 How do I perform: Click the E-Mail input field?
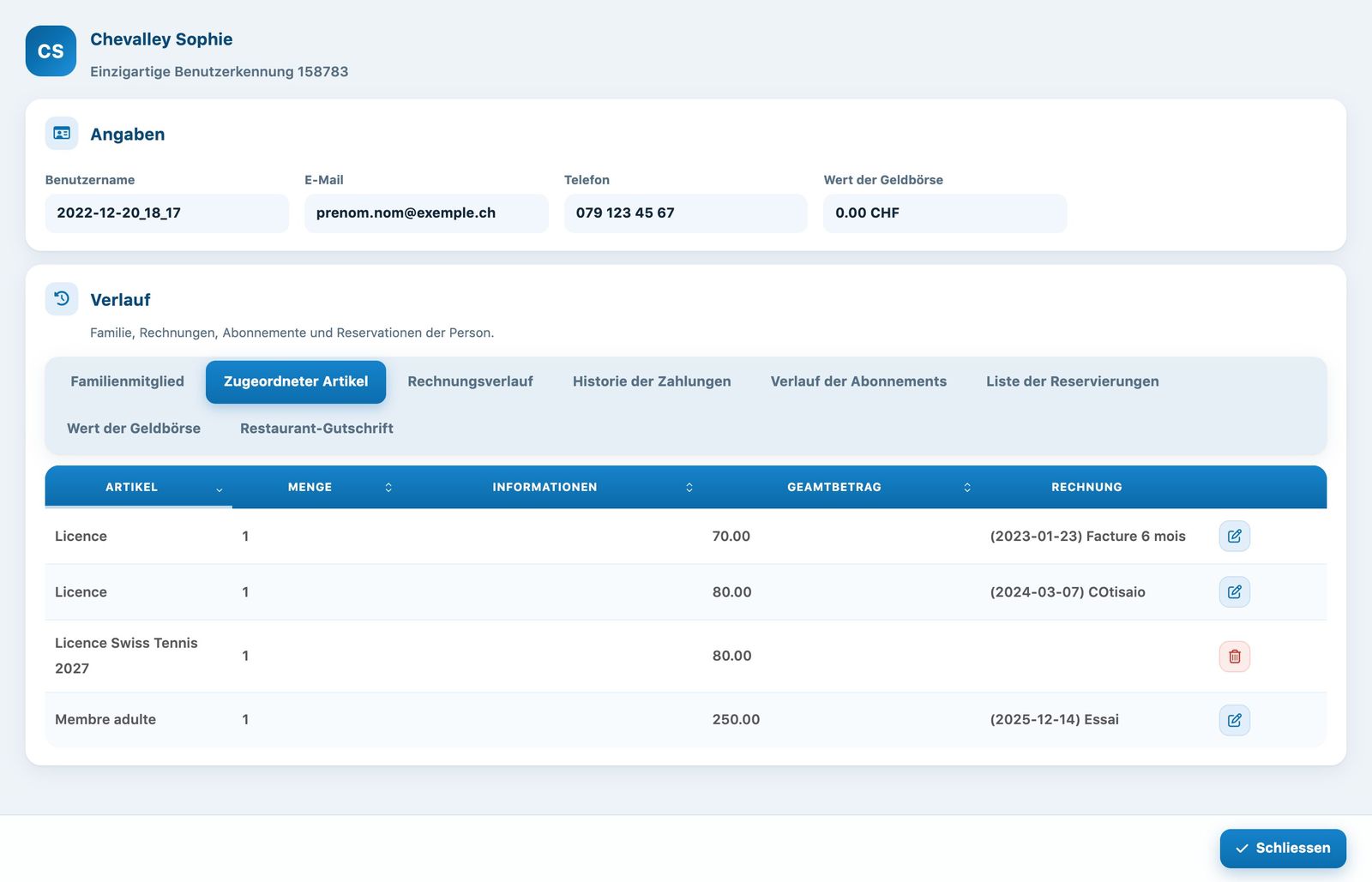[x=426, y=213]
